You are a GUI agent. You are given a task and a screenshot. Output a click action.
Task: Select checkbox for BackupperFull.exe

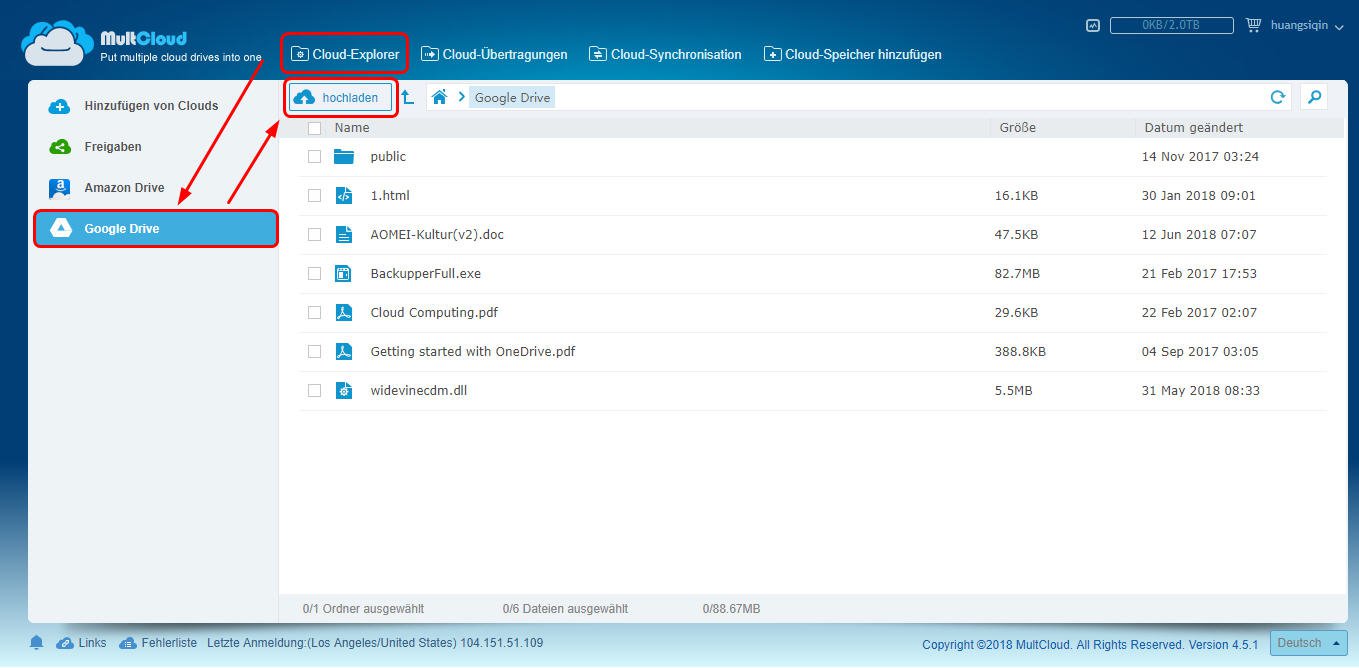pos(314,273)
